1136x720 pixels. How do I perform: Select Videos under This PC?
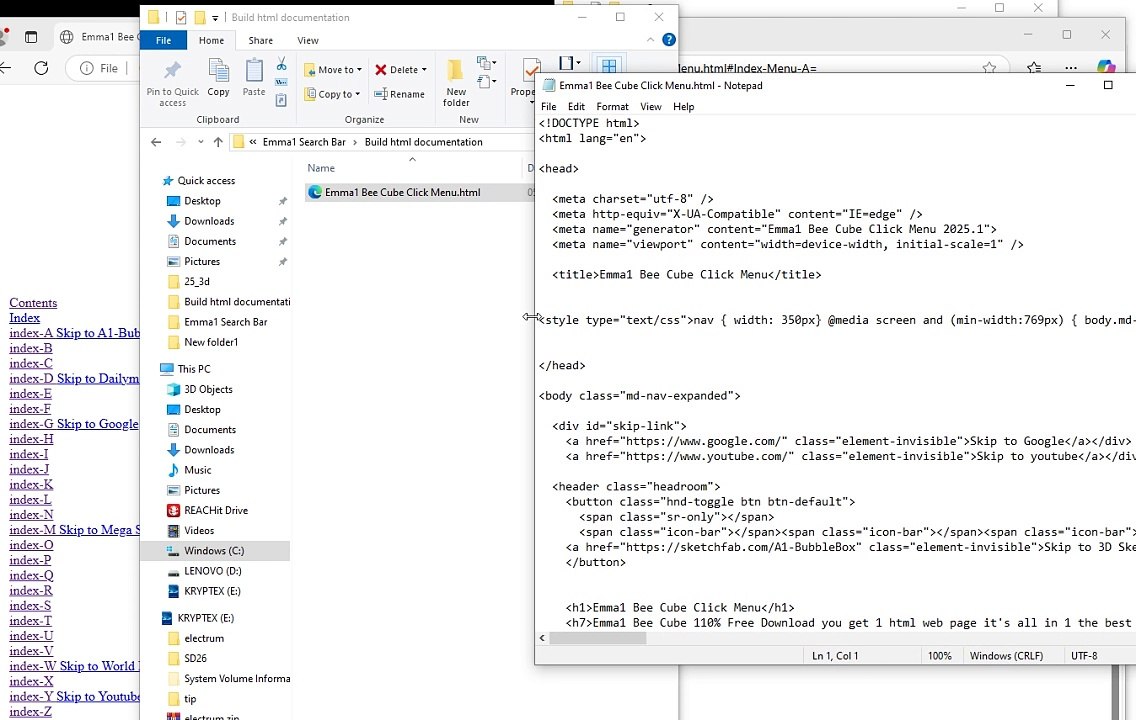(199, 530)
